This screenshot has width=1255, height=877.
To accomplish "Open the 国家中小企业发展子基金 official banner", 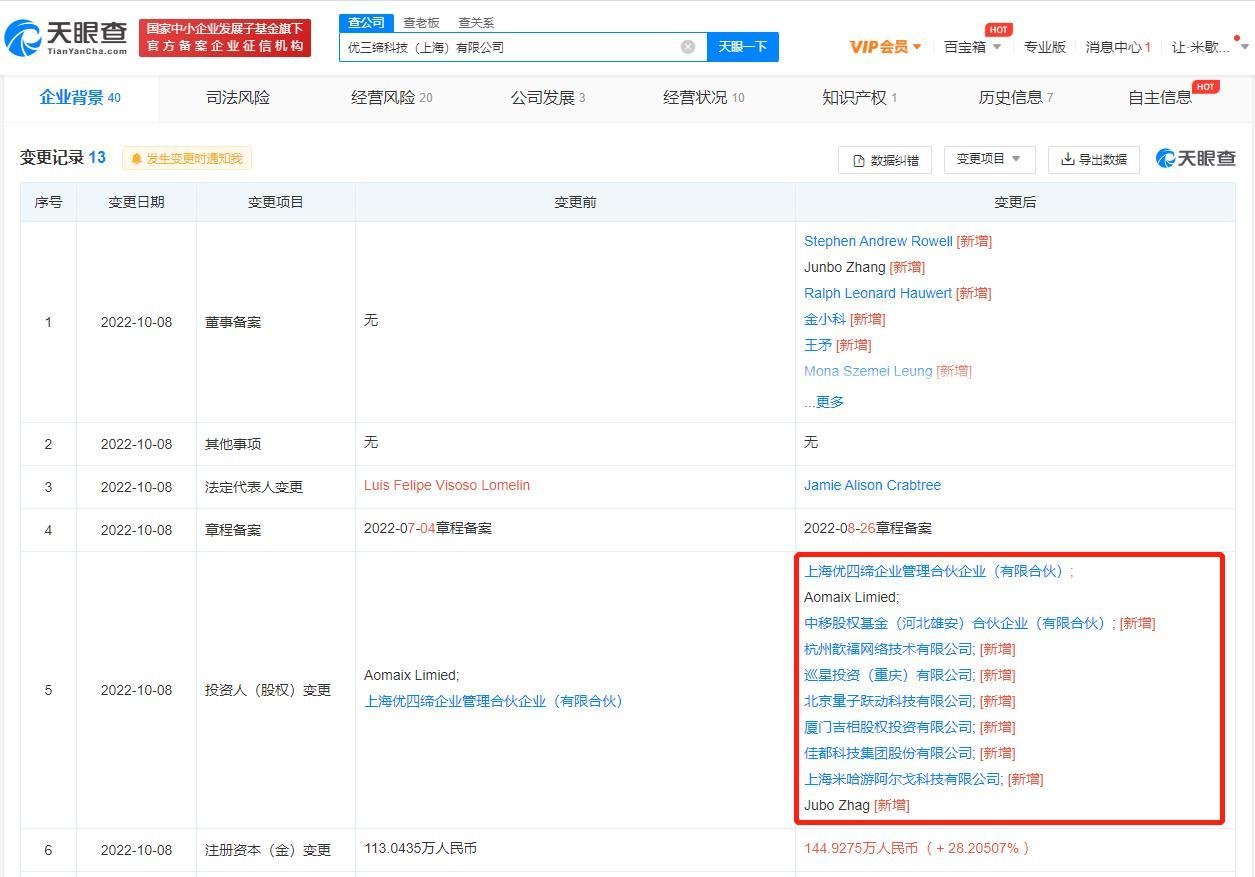I will click(225, 38).
